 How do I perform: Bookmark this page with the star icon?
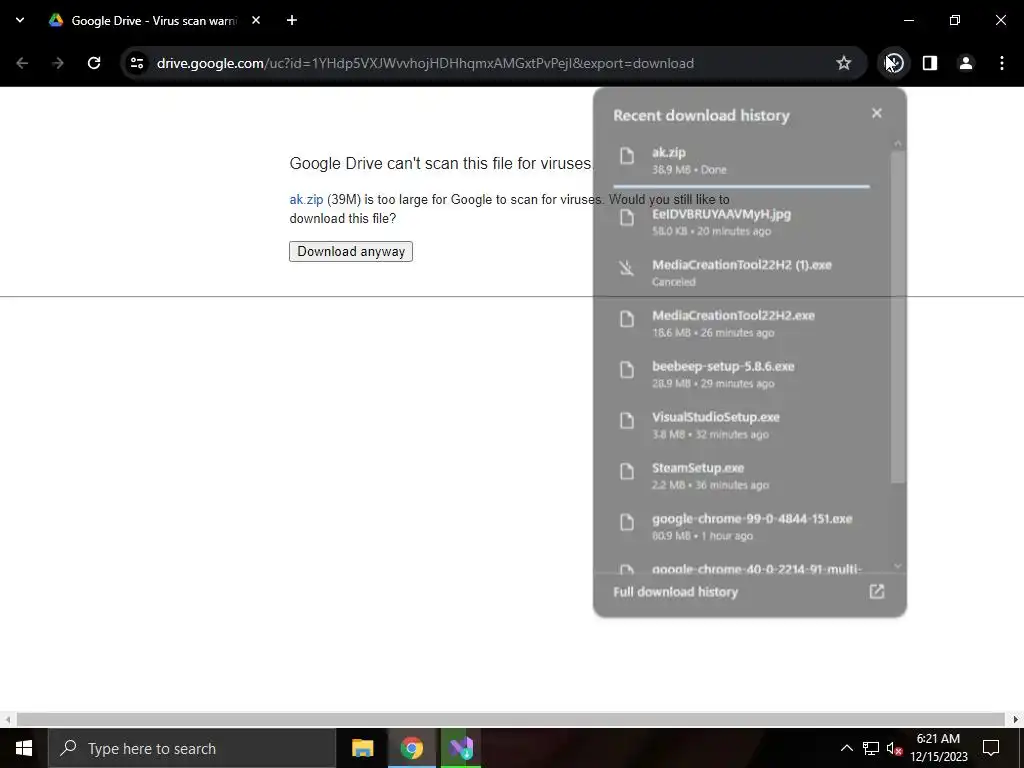click(x=844, y=63)
